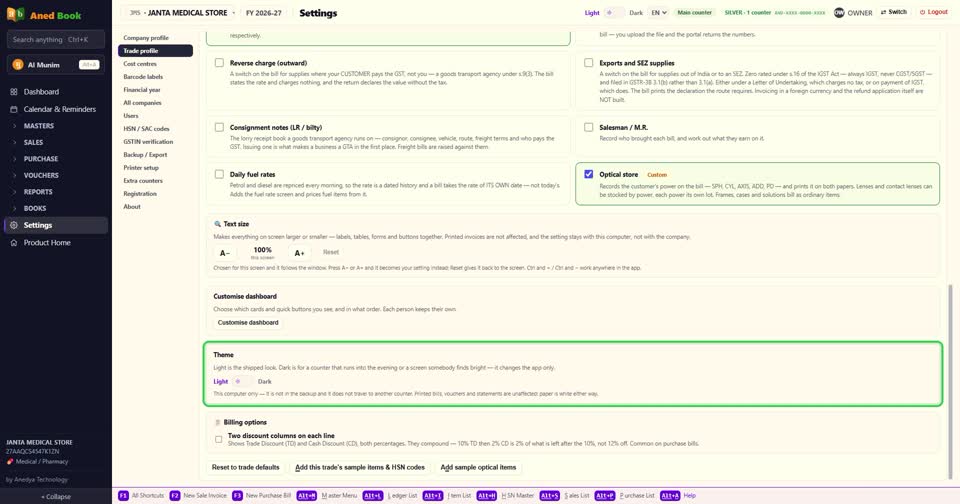The width and height of the screenshot is (960, 504).
Task: Open the EN language dropdown
Action: pyautogui.click(x=659, y=12)
